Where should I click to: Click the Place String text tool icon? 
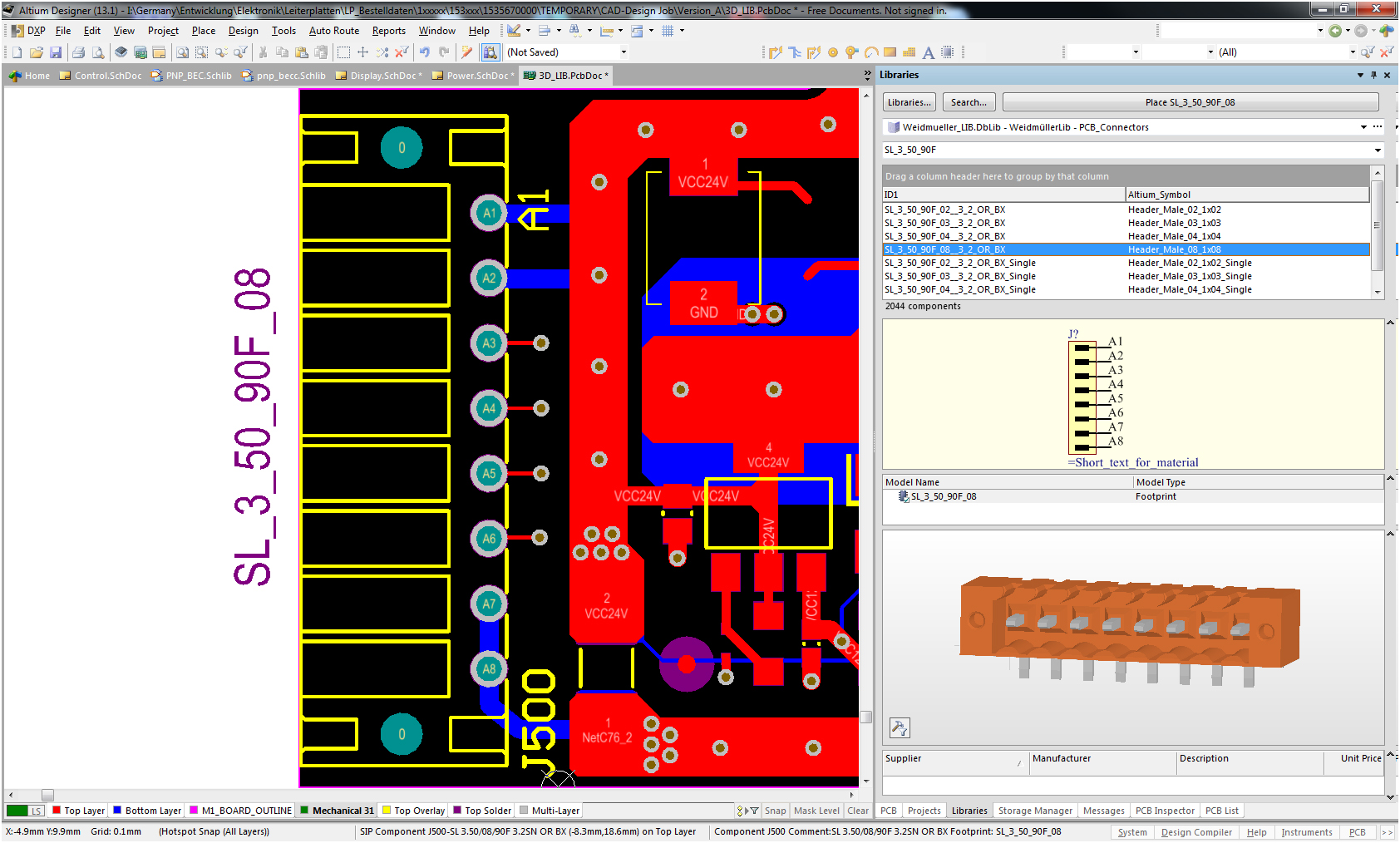point(929,52)
